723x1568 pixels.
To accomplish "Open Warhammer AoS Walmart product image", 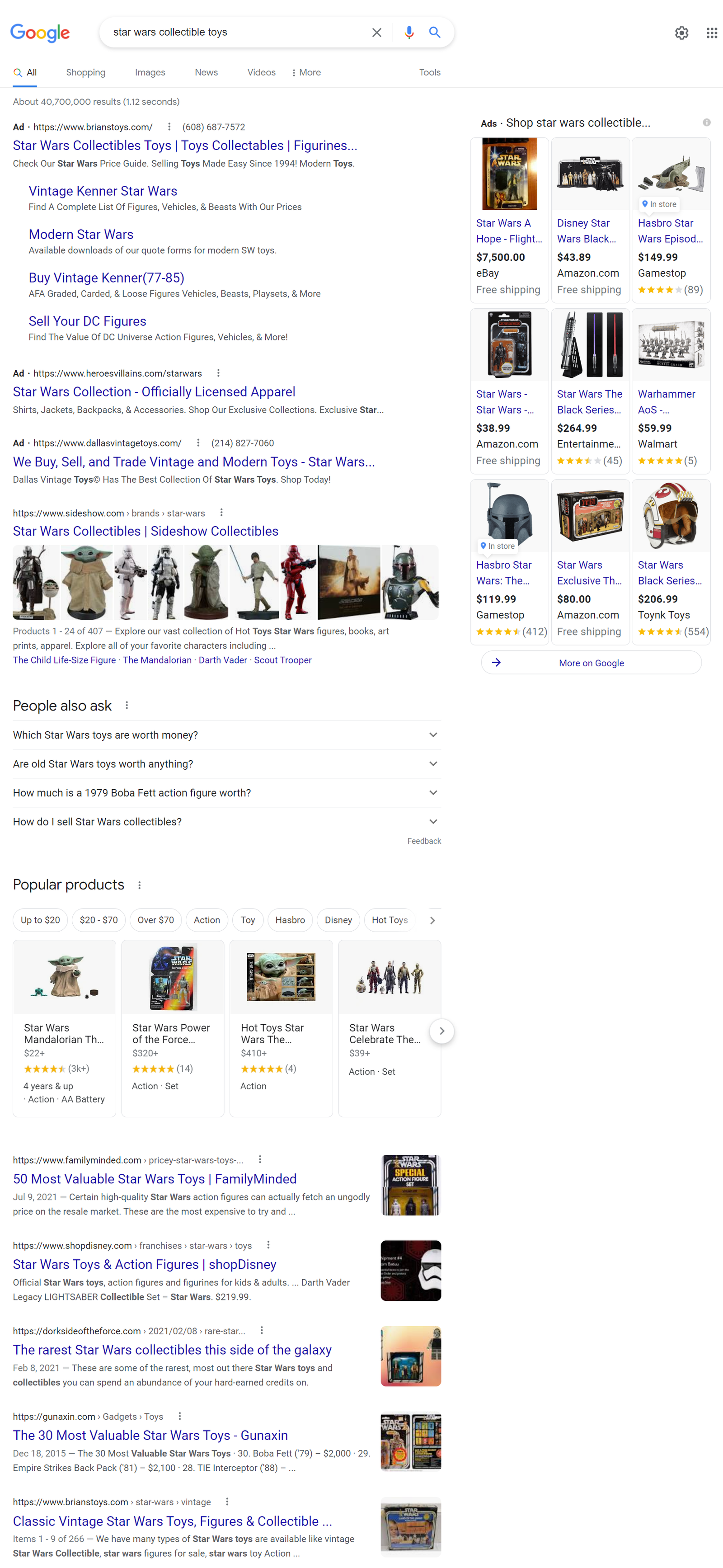I will pyautogui.click(x=671, y=345).
